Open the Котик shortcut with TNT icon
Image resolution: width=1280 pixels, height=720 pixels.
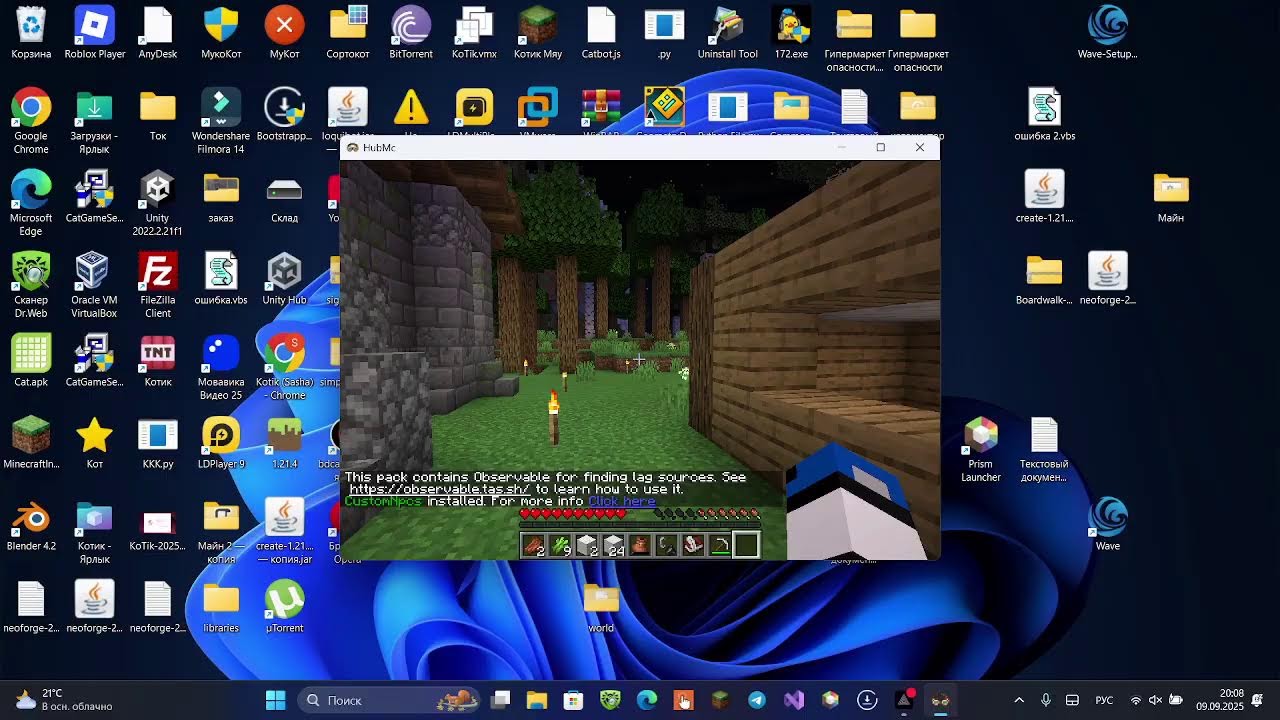click(158, 361)
